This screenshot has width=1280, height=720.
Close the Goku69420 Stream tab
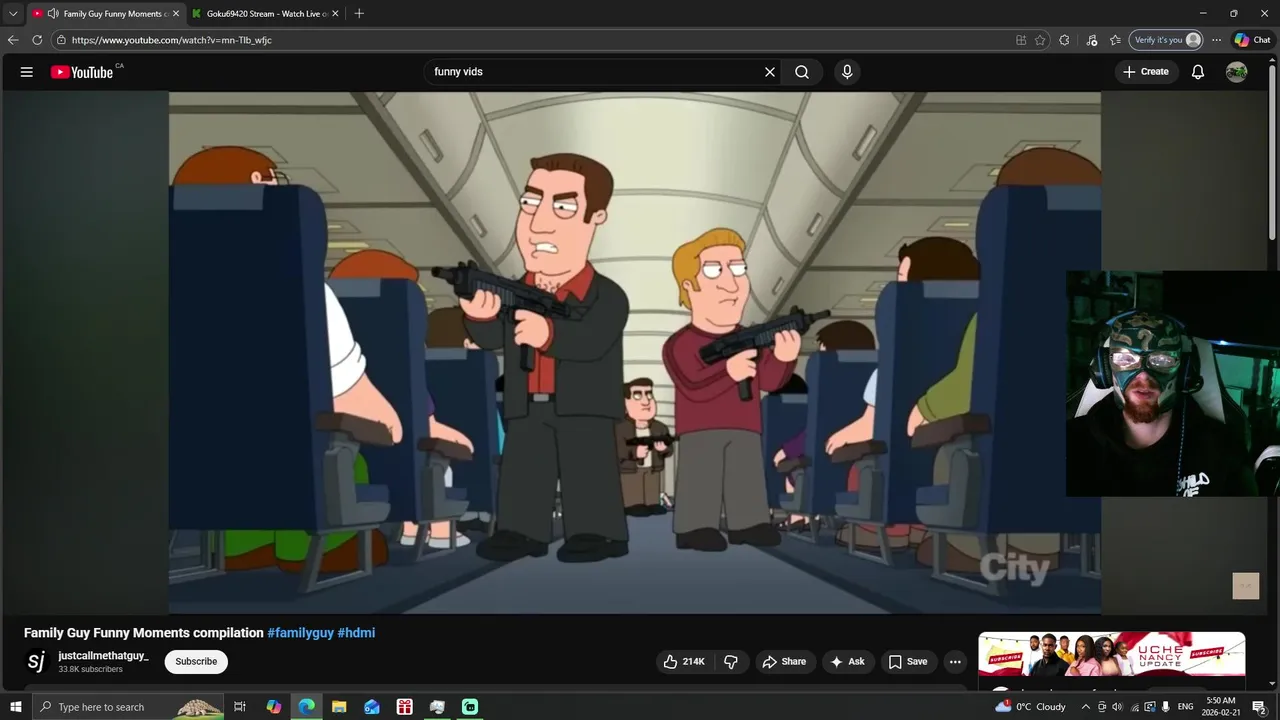click(x=335, y=14)
